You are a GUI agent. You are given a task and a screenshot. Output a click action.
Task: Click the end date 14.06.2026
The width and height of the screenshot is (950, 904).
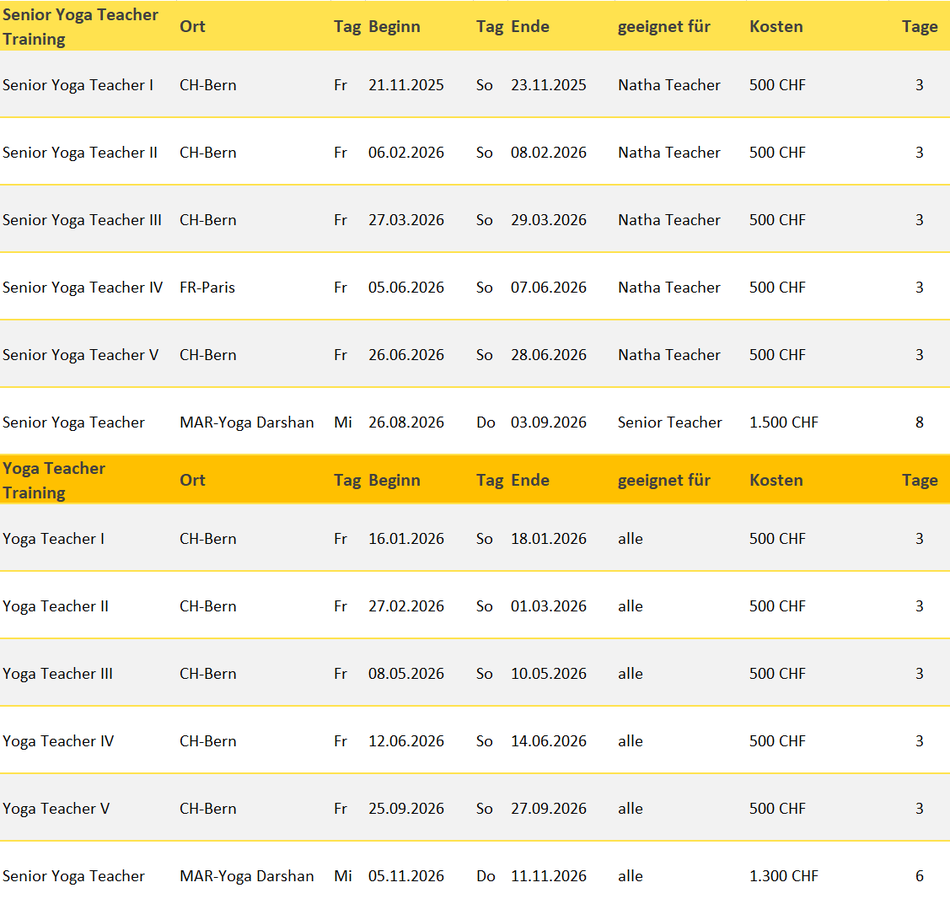point(548,742)
